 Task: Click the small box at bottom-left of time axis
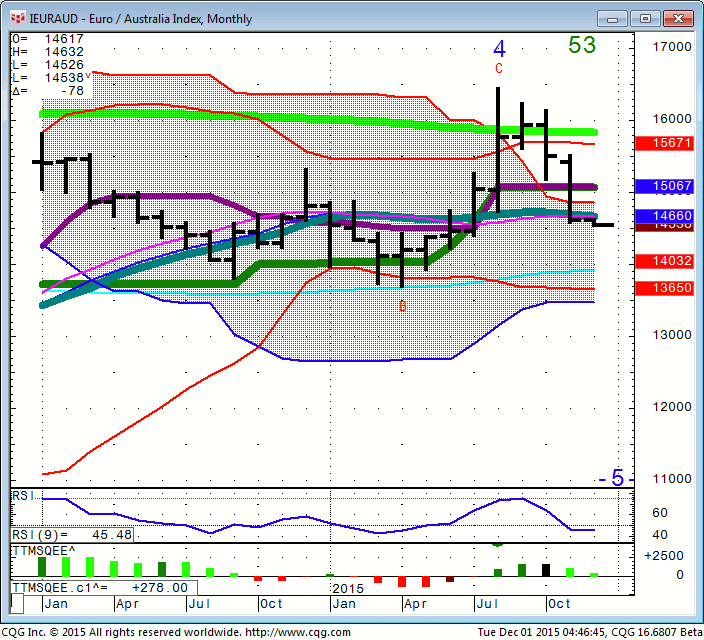point(17,604)
